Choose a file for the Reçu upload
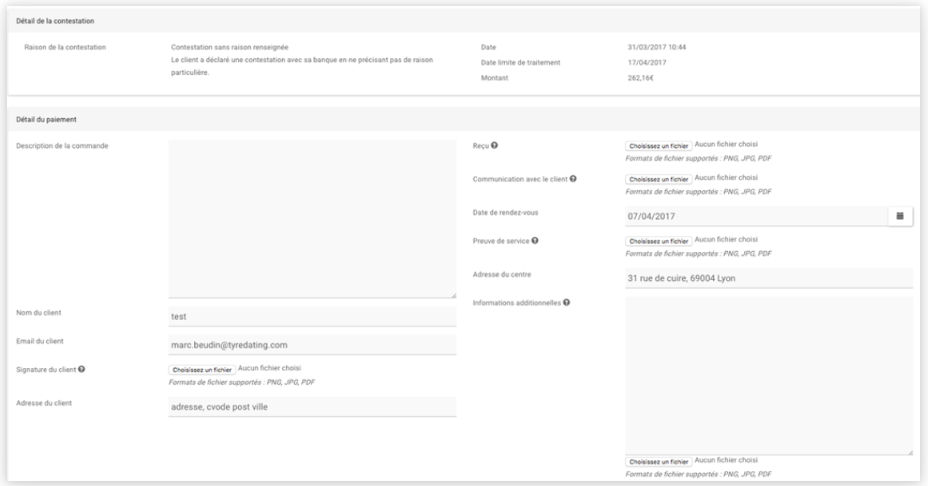The image size is (928, 486). click(x=659, y=146)
